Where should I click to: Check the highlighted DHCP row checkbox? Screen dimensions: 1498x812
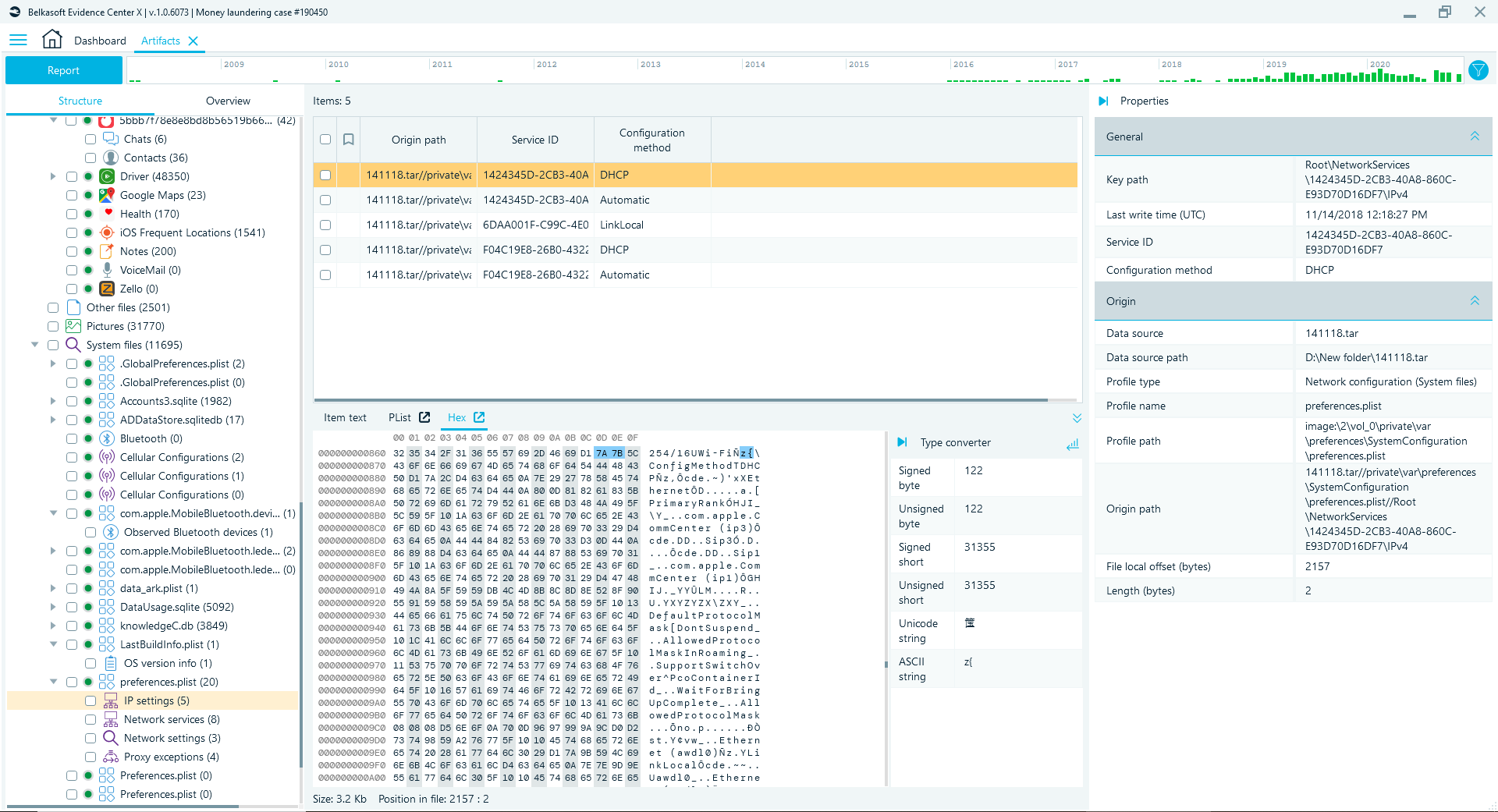coord(325,175)
